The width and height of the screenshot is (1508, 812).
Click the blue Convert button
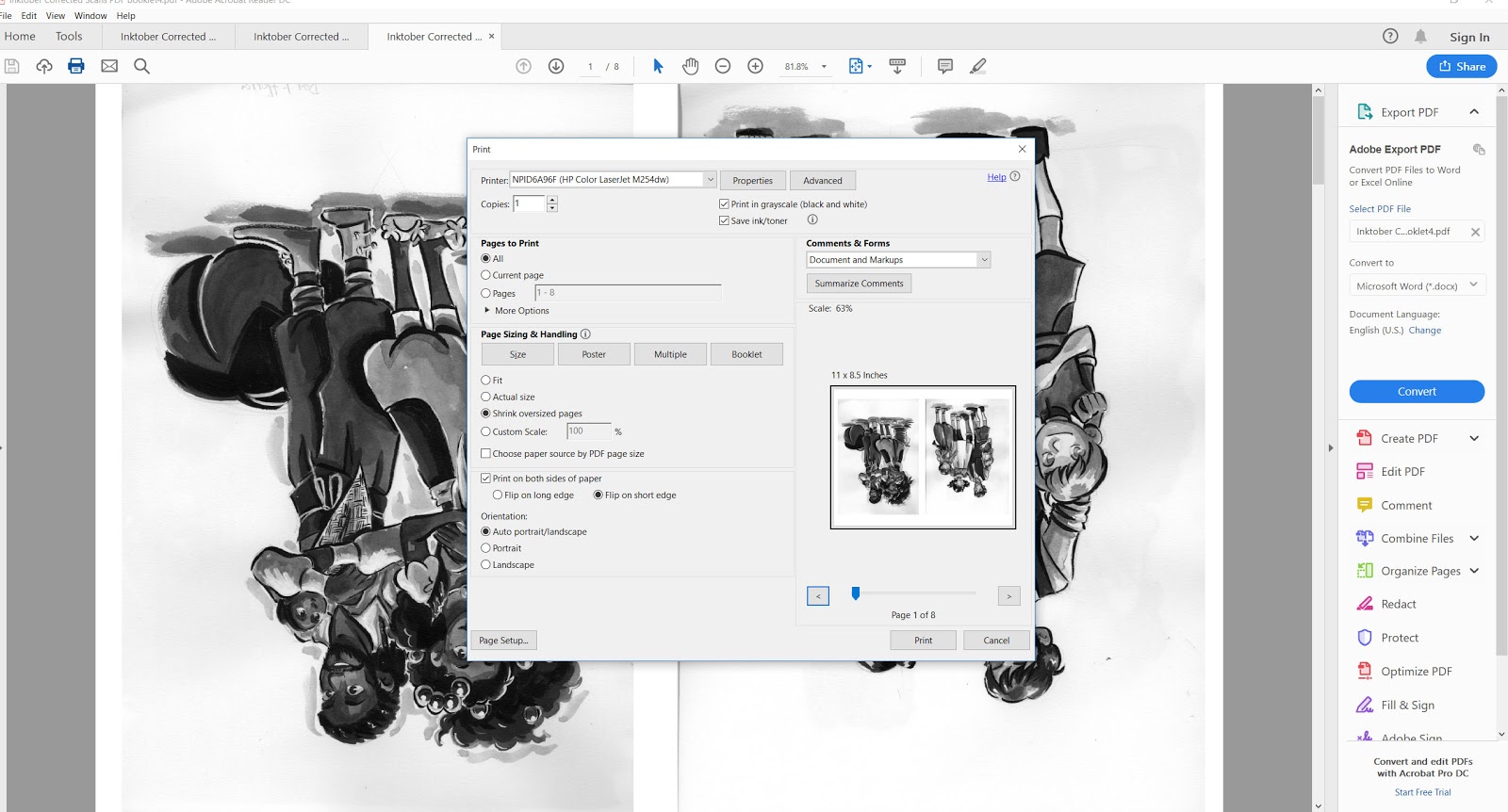coord(1417,392)
